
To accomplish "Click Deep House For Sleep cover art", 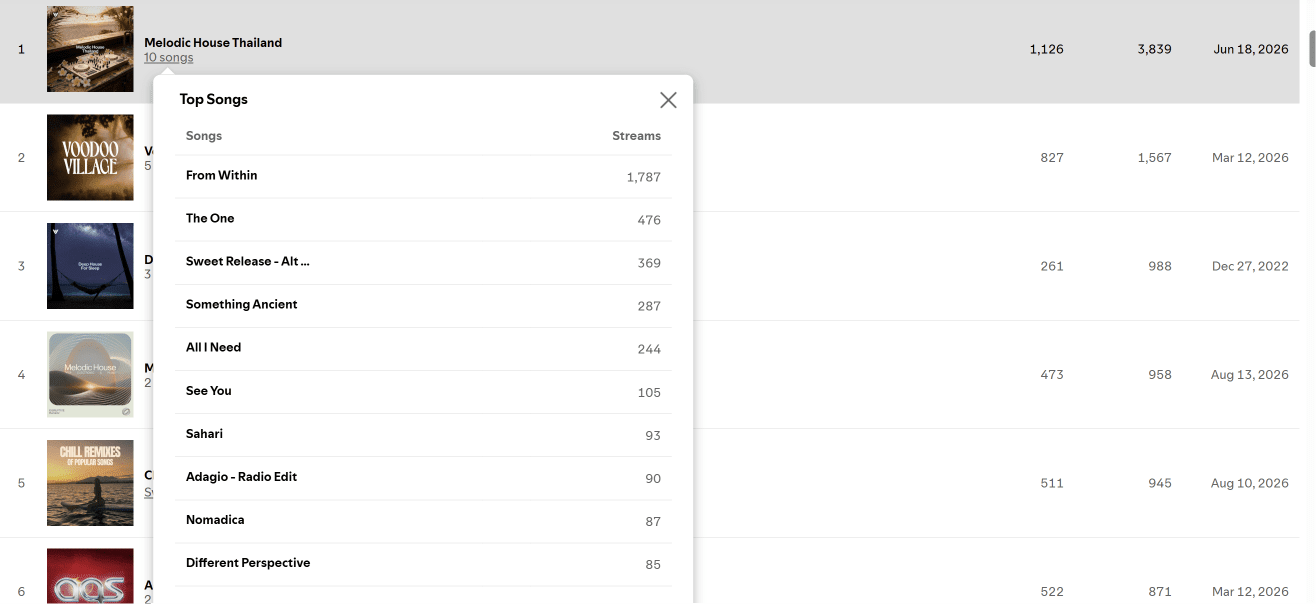I will (90, 266).
